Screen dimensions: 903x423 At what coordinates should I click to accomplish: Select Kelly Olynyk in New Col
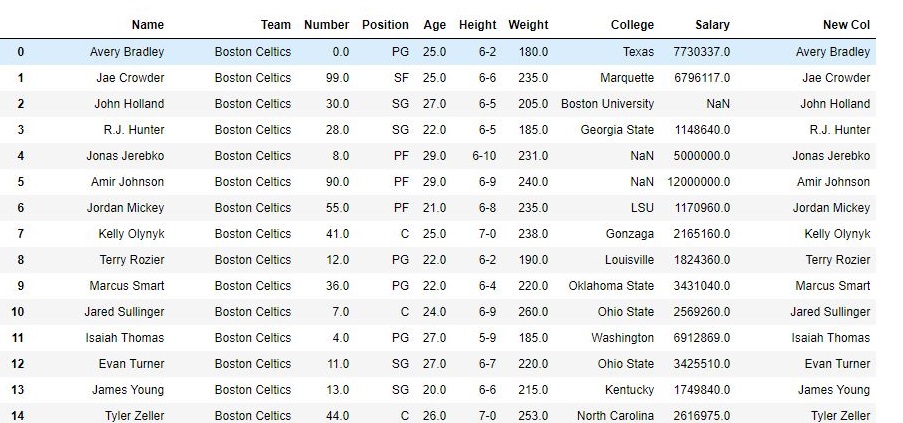pyautogui.click(x=837, y=234)
